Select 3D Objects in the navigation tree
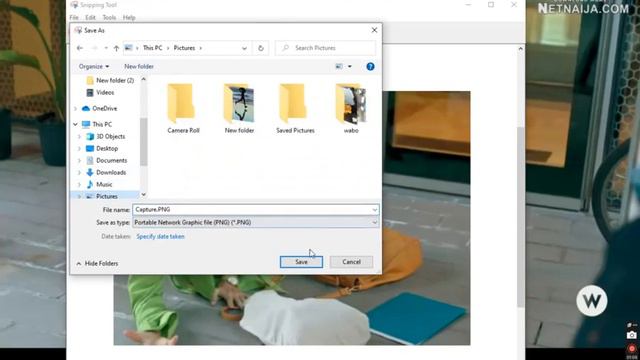Screen dimensions: 640x360 coord(110,136)
